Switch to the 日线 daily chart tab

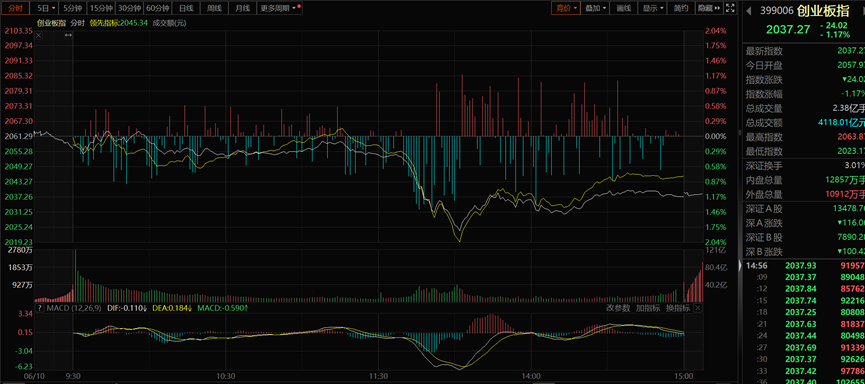coord(185,8)
